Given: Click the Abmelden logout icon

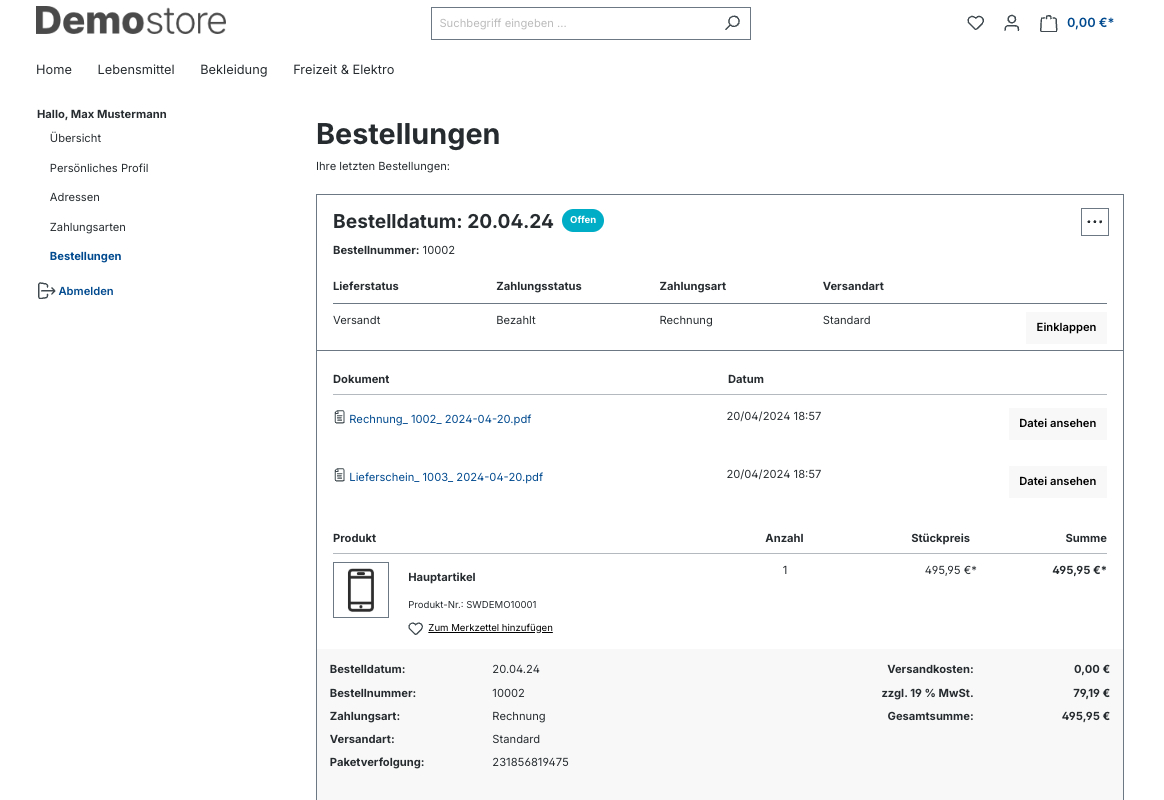Looking at the screenshot, I should tap(45, 291).
